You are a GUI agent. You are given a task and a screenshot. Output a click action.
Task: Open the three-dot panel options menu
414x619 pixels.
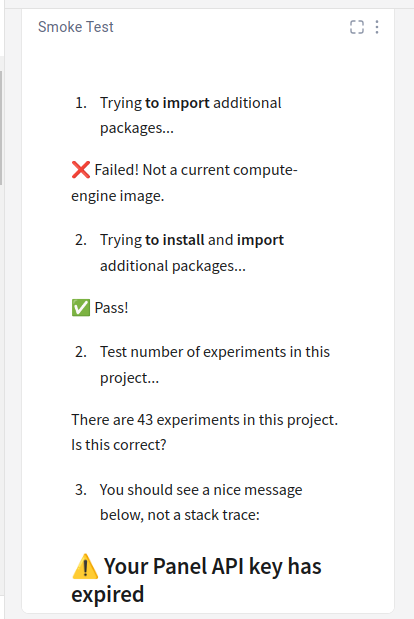point(377,27)
